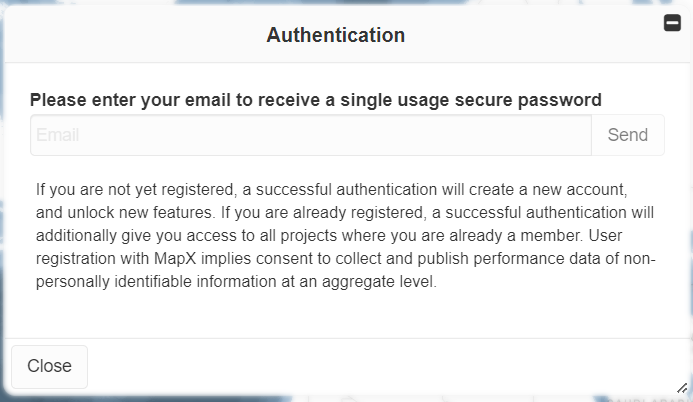Click the Authentication title text
This screenshot has width=693, height=402.
tap(336, 35)
